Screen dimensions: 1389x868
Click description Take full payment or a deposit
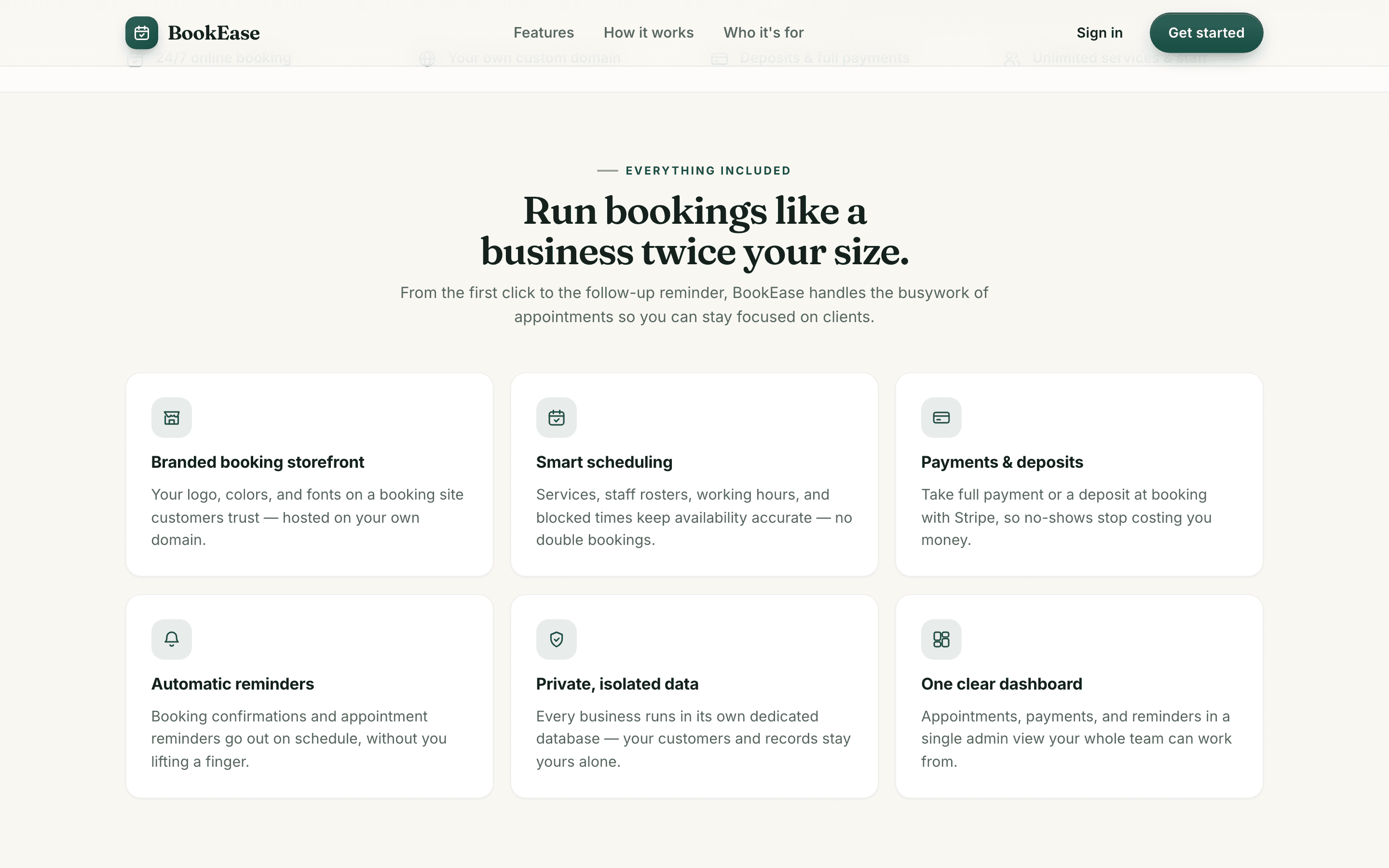(1066, 517)
